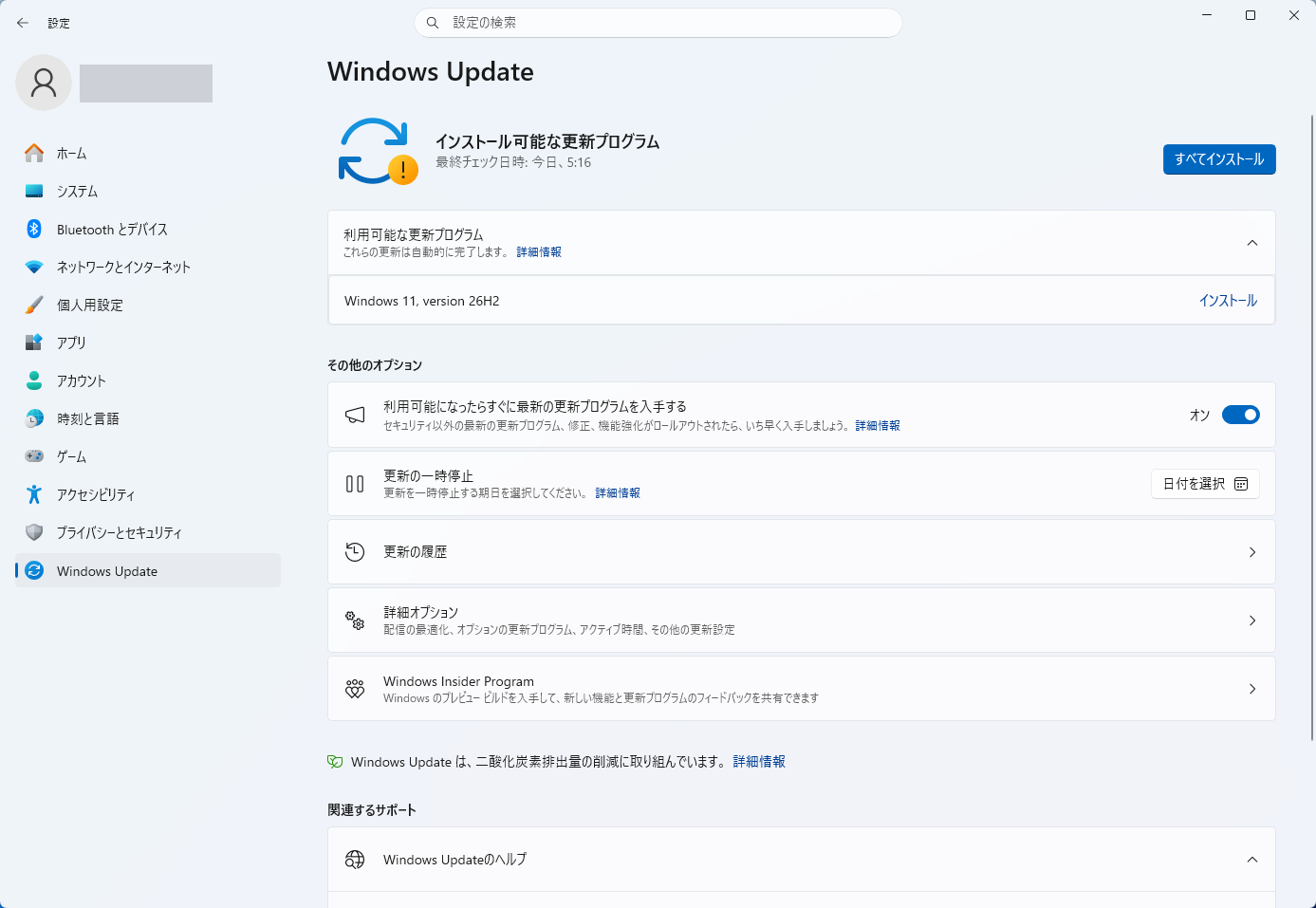Click the Accessibility figure icon
The image size is (1316, 908).
pyautogui.click(x=34, y=494)
